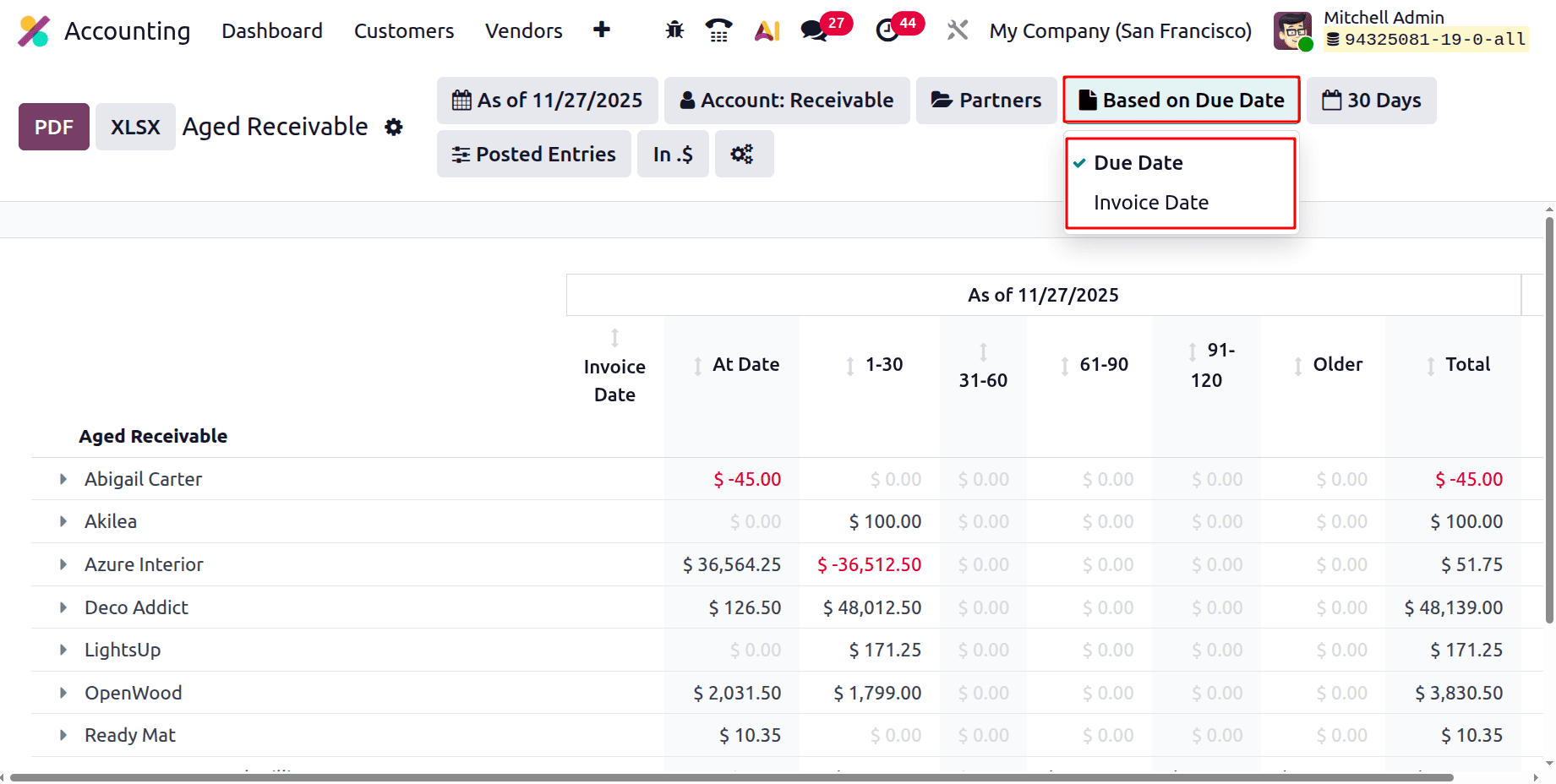Image resolution: width=1556 pixels, height=784 pixels.
Task: Open the VoIP phone icon
Action: [718, 30]
